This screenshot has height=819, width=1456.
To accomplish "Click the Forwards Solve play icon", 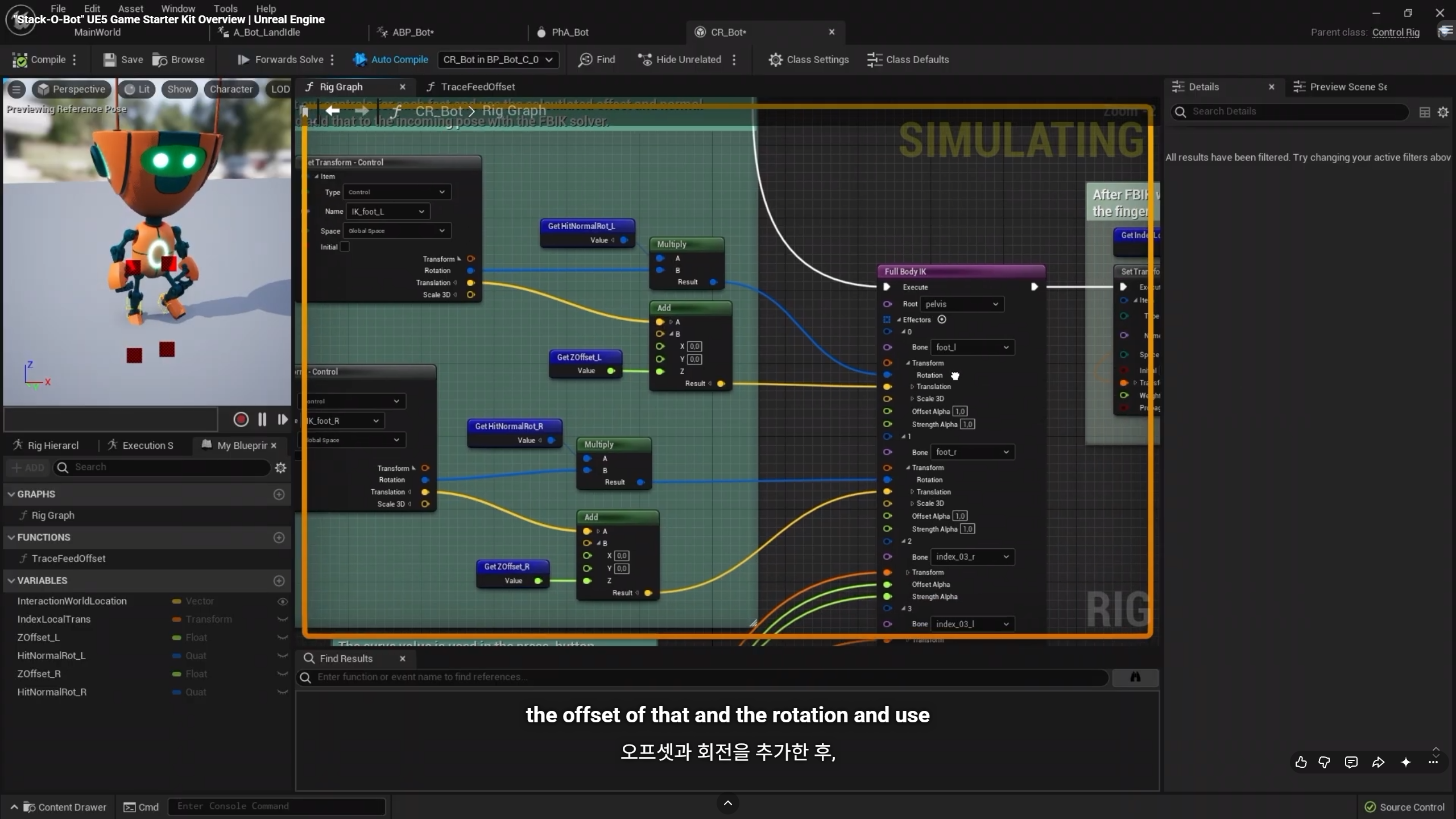I will [243, 60].
